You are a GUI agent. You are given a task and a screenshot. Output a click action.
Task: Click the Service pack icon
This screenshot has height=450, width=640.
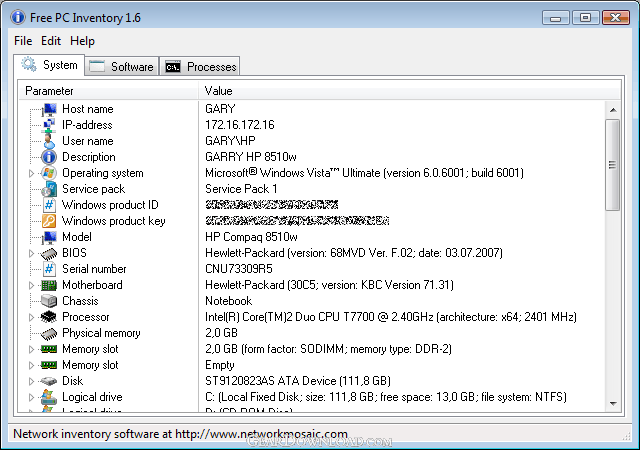(x=49, y=189)
